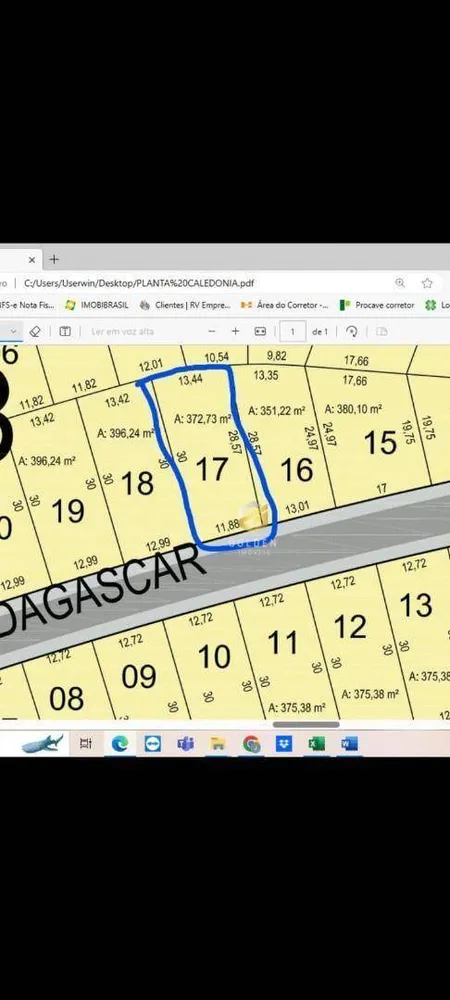This screenshot has height=1000, width=450.
Task: Click the DAGASCAR street name label
Action: pyautogui.click(x=102, y=591)
